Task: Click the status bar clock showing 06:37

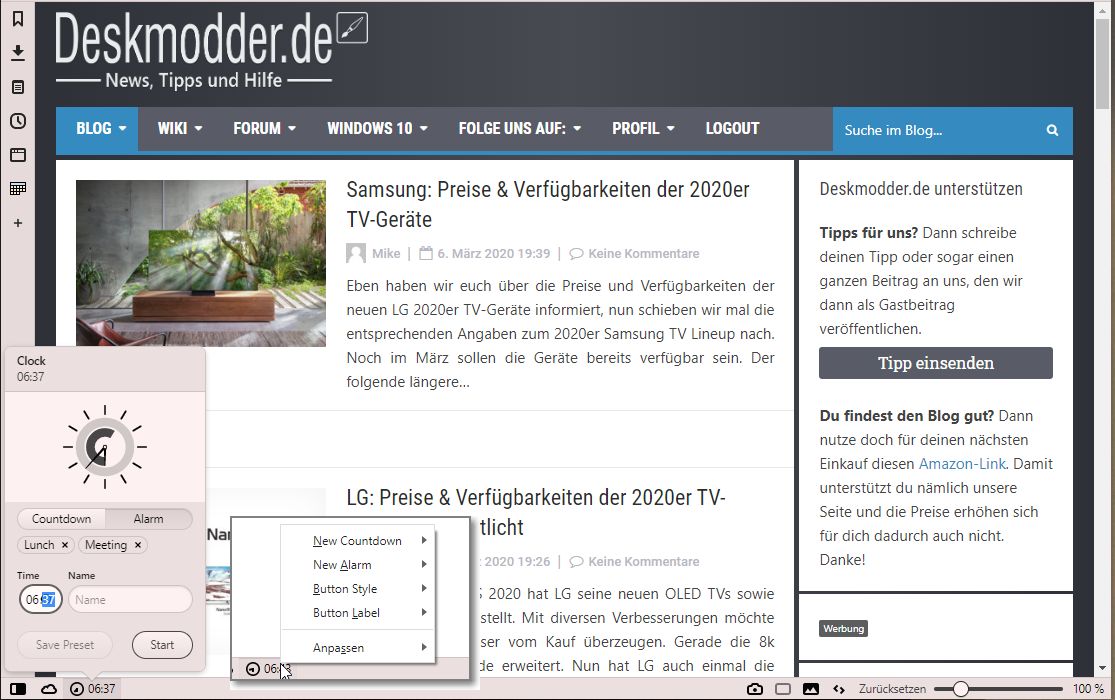Action: (x=92, y=689)
